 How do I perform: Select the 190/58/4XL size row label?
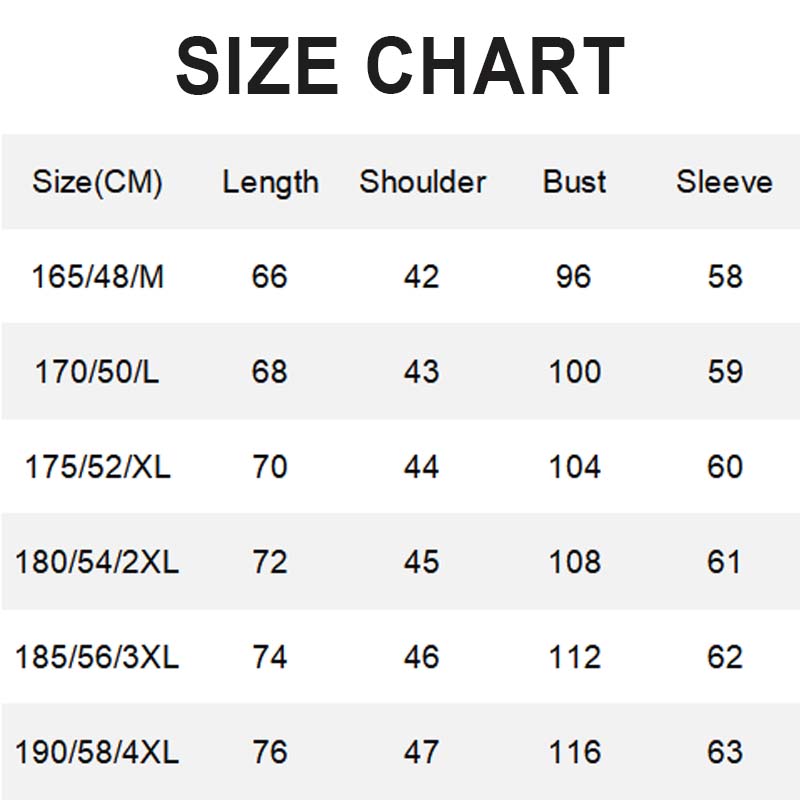pyautogui.click(x=97, y=752)
